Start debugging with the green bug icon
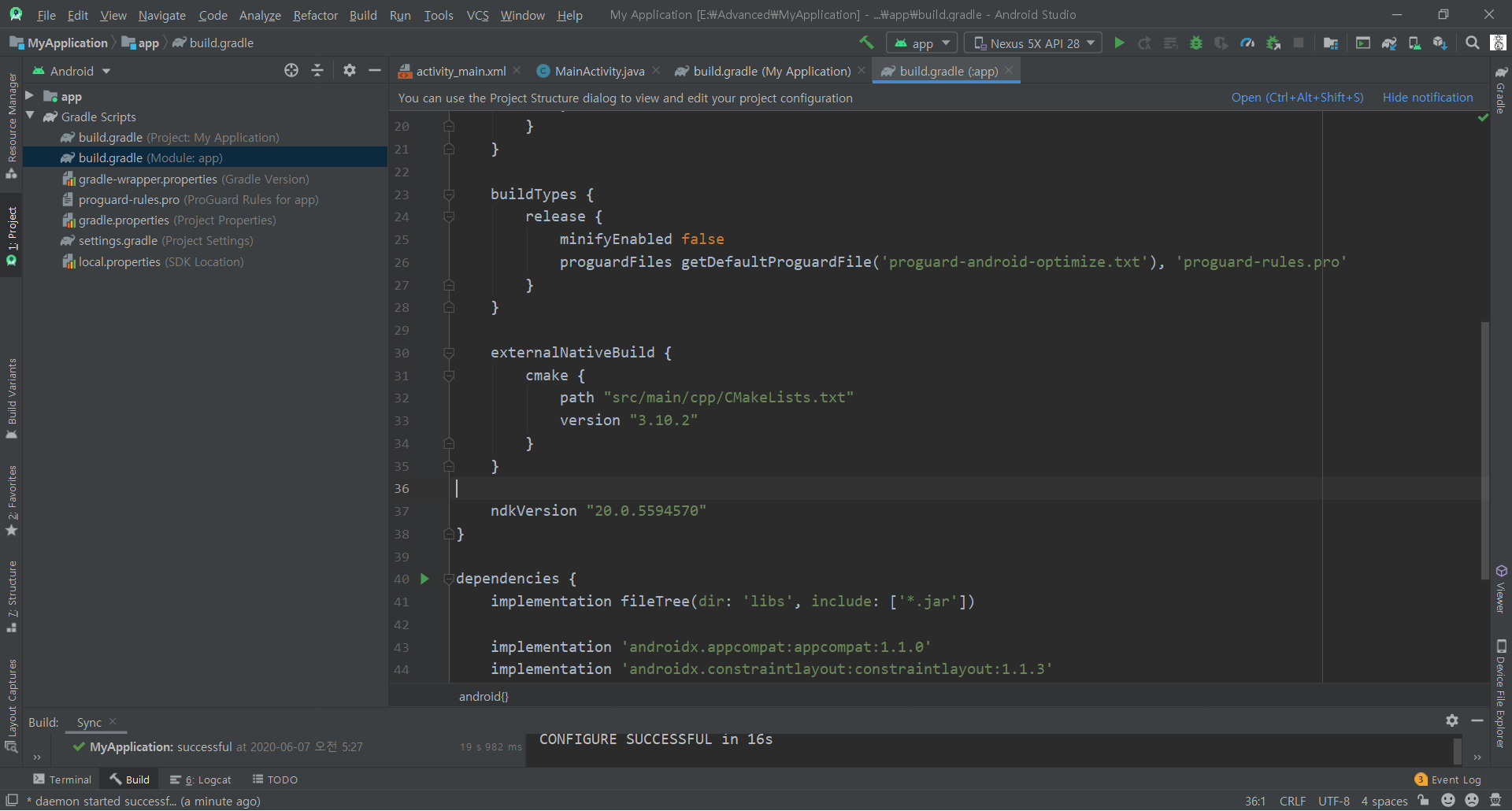This screenshot has height=811, width=1512. (1196, 43)
